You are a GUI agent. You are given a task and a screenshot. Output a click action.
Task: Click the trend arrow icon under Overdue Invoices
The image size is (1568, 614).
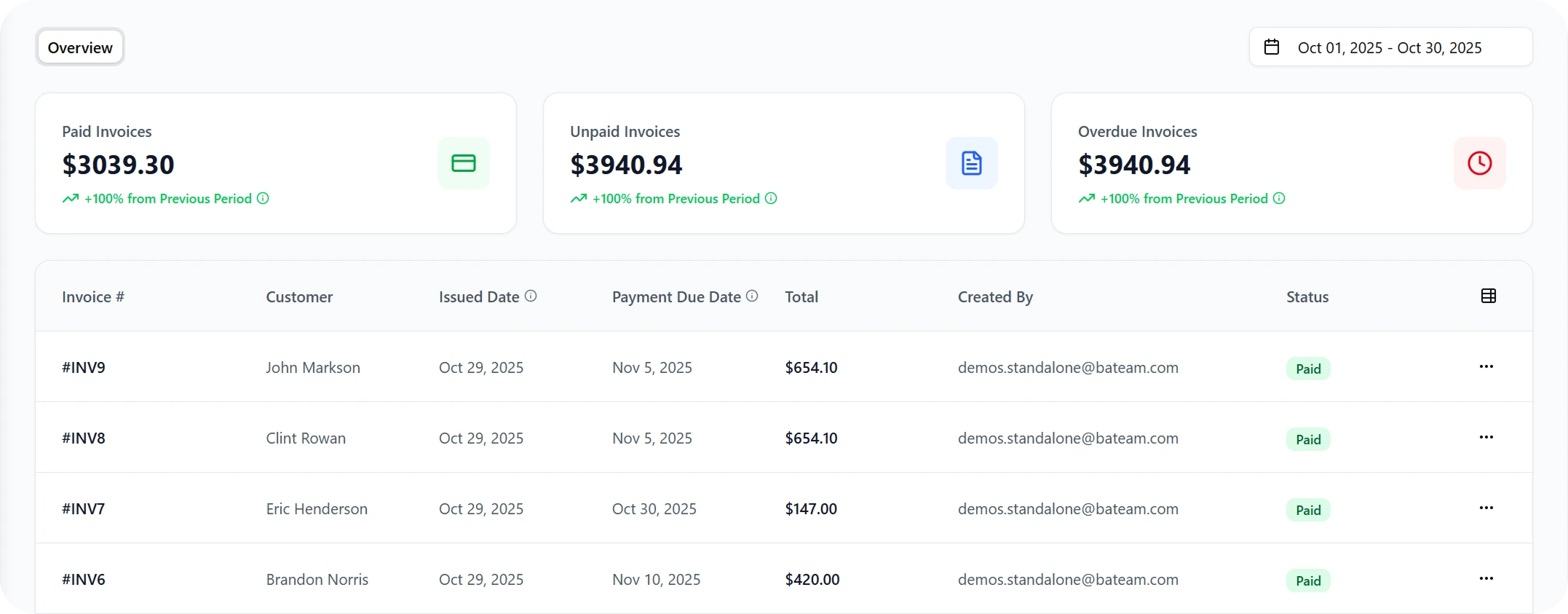[x=1087, y=198]
